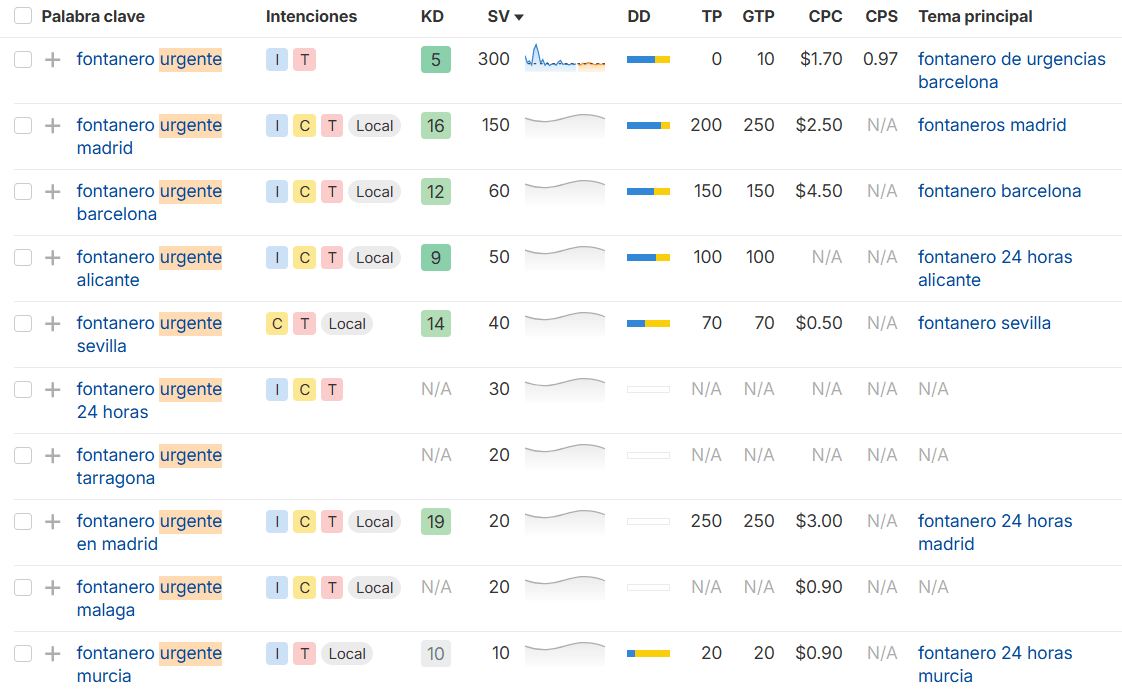
Task: Click the DD distribution bar for fontanero urgente sevilla
Action: point(648,323)
